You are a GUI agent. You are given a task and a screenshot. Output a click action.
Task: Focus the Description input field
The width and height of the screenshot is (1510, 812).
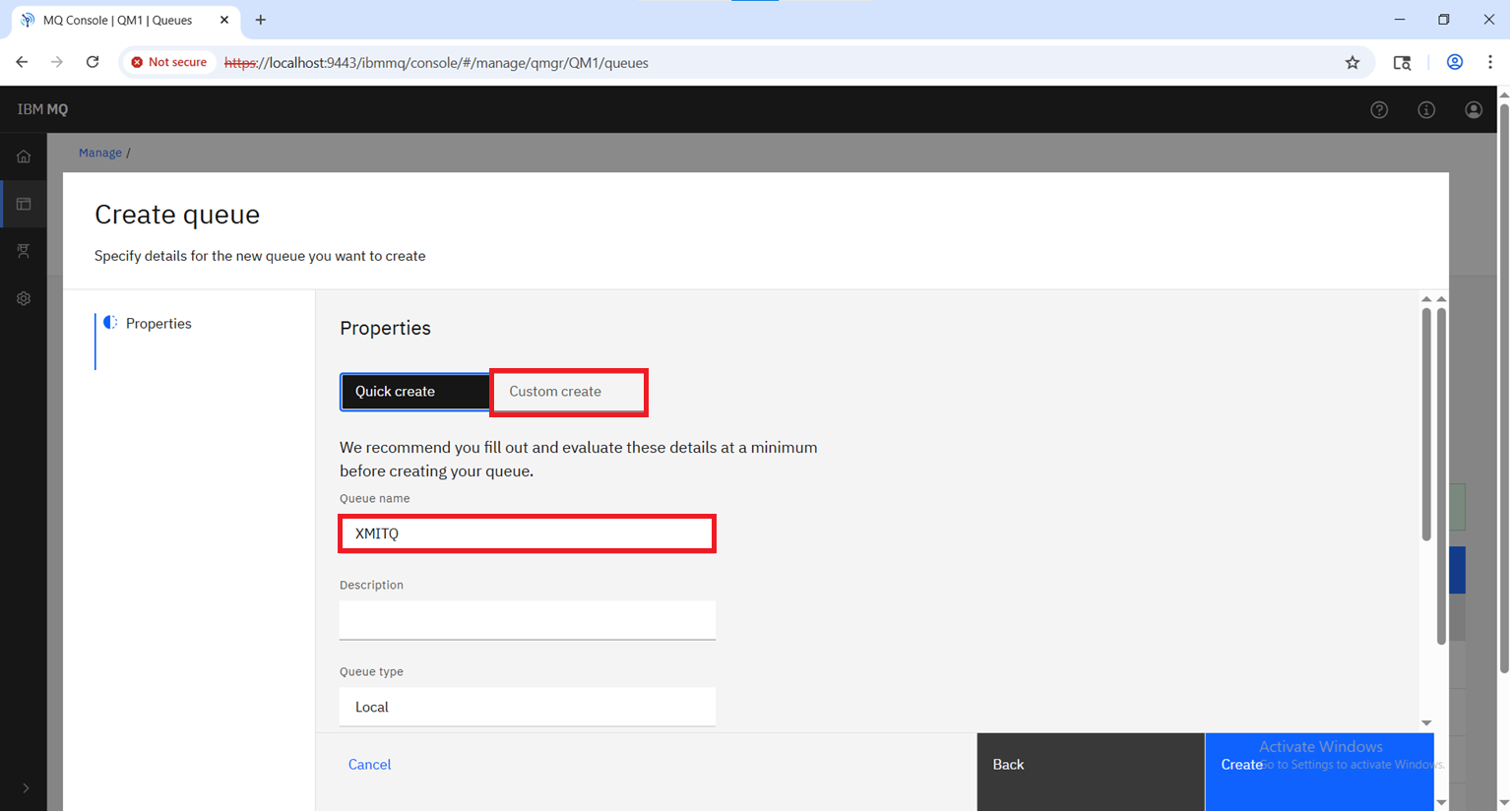coord(528,620)
